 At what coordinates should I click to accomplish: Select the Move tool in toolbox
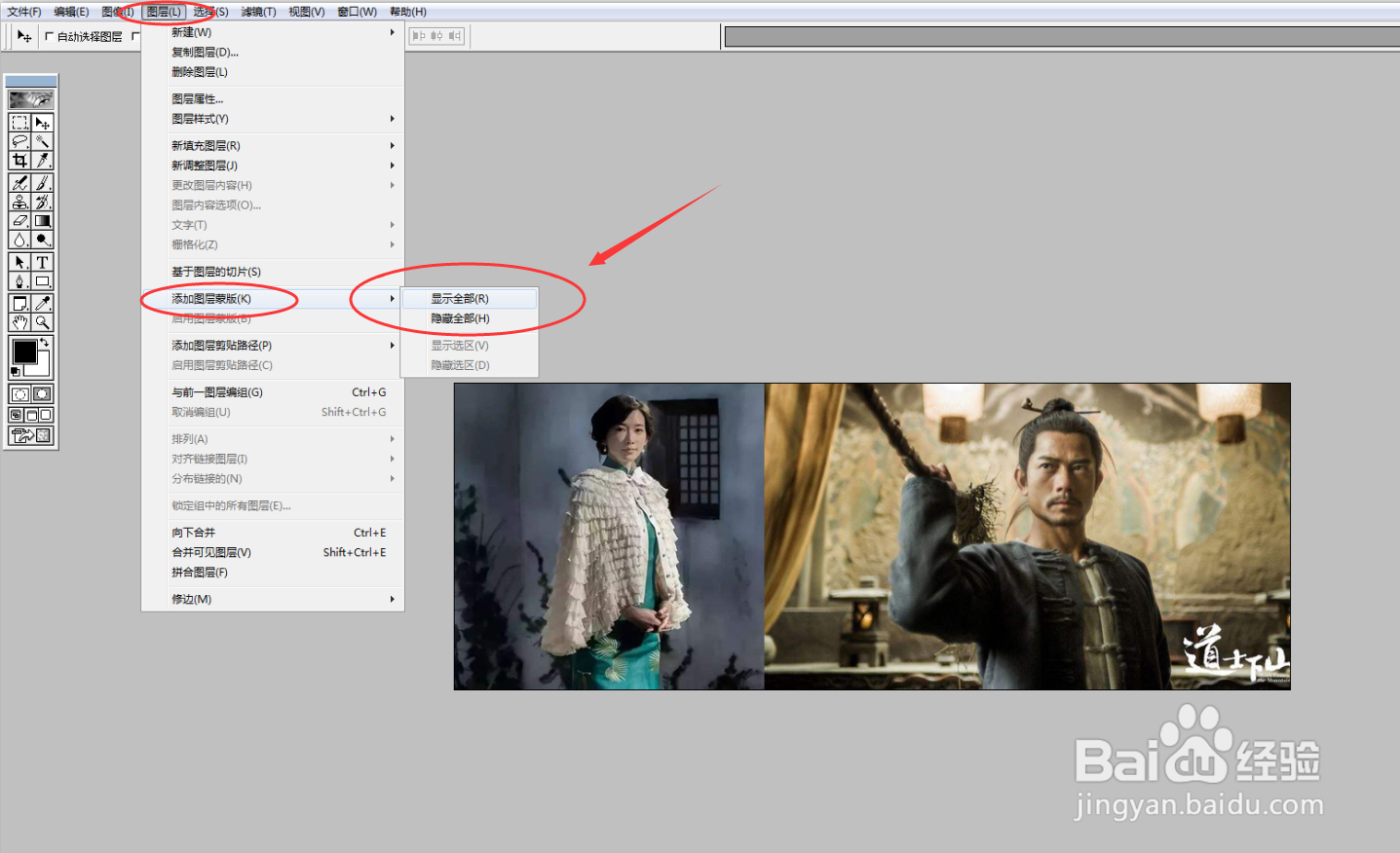click(x=43, y=123)
